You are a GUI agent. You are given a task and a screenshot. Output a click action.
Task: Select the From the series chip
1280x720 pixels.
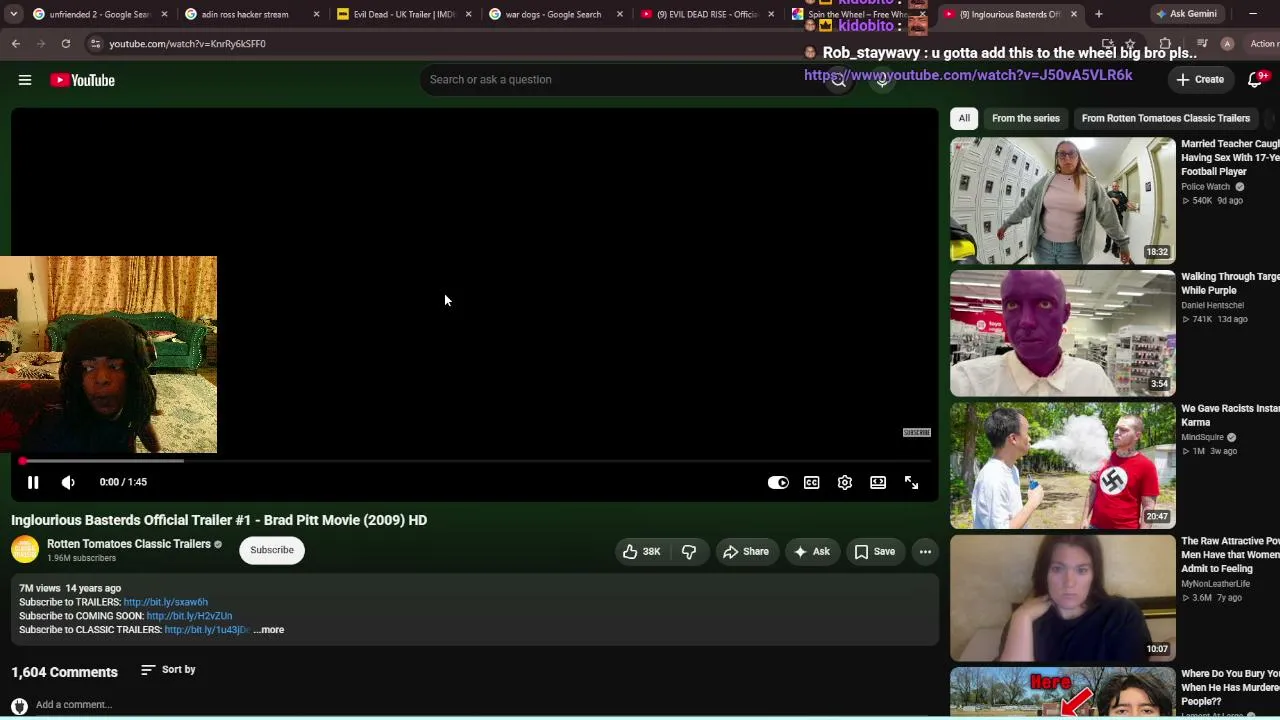[x=1026, y=118]
